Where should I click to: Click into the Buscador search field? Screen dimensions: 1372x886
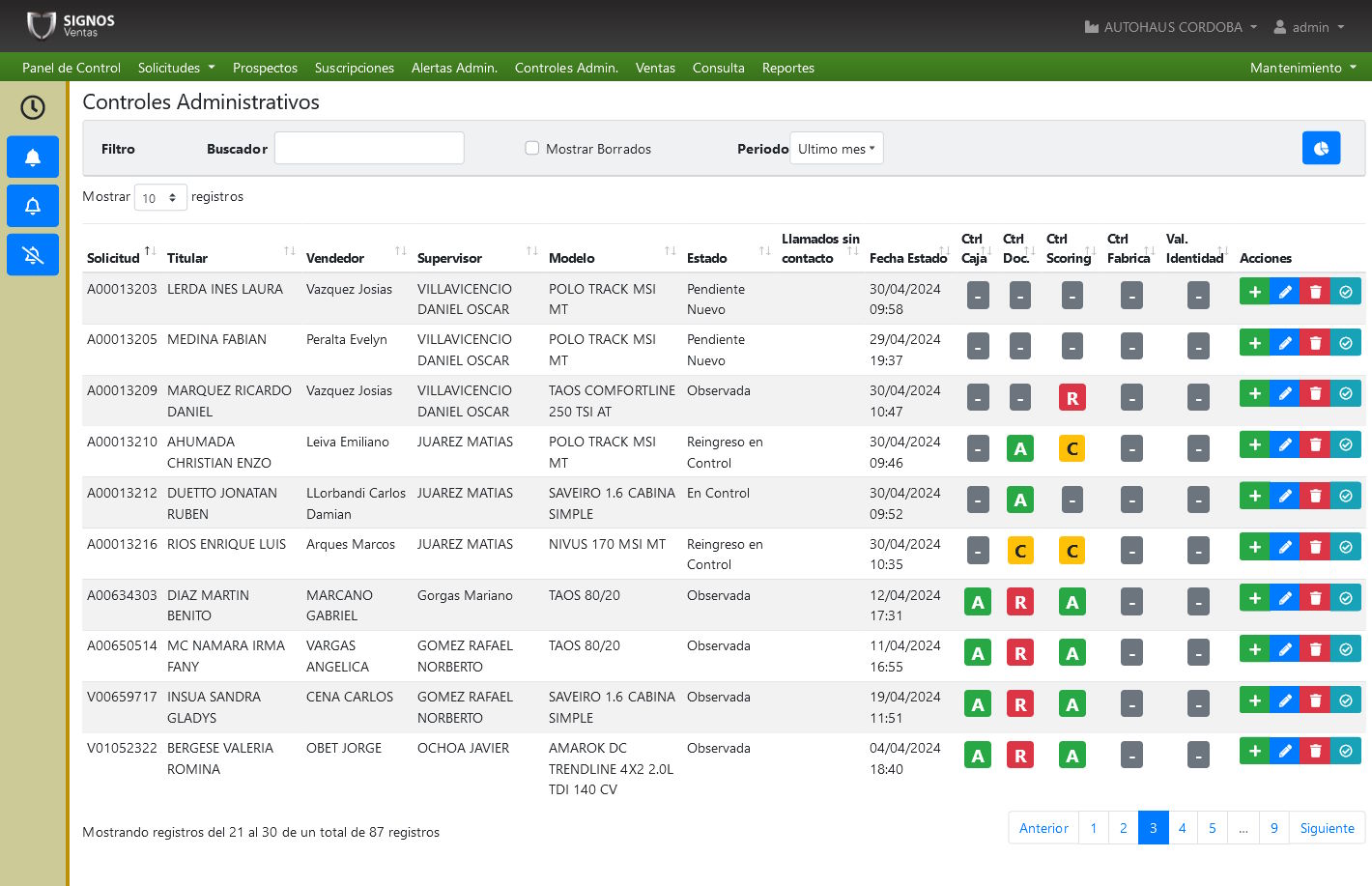tap(369, 148)
